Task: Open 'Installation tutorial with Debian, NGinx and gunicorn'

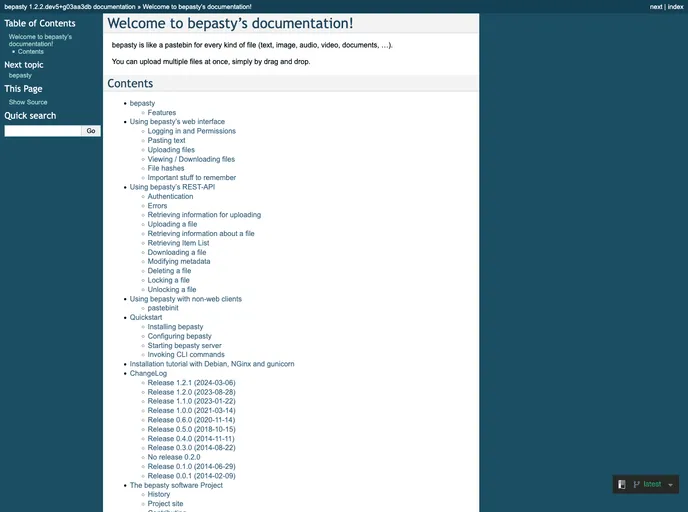Action: click(x=212, y=364)
